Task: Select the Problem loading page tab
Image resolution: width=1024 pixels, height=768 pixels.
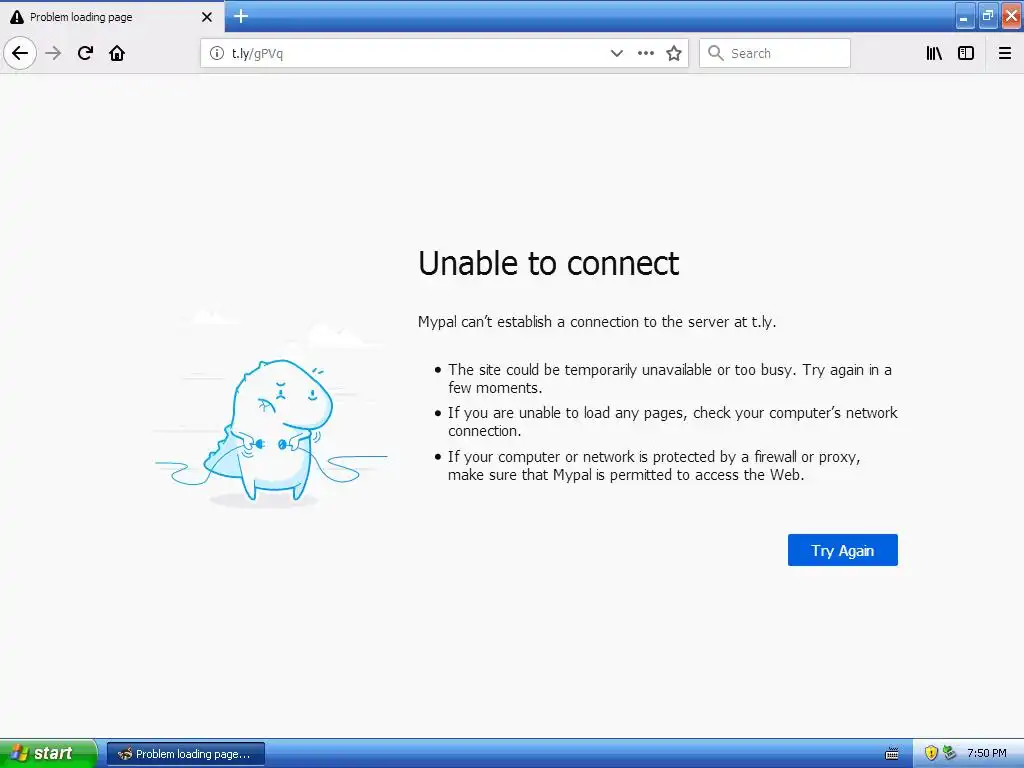Action: tap(112, 17)
